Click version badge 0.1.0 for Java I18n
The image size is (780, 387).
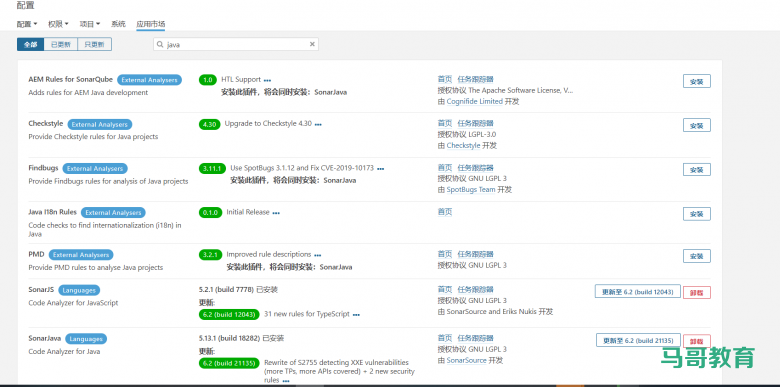210,212
